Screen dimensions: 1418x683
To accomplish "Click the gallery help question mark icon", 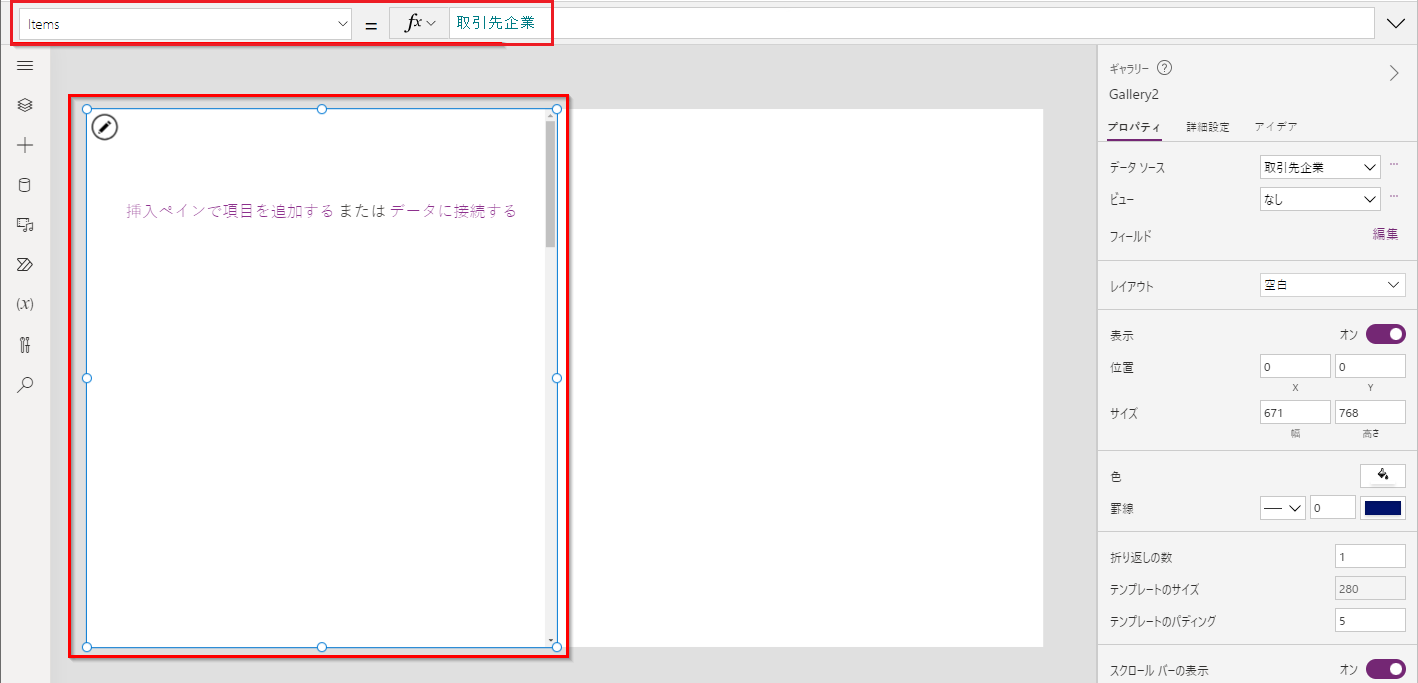I will pyautogui.click(x=1163, y=68).
